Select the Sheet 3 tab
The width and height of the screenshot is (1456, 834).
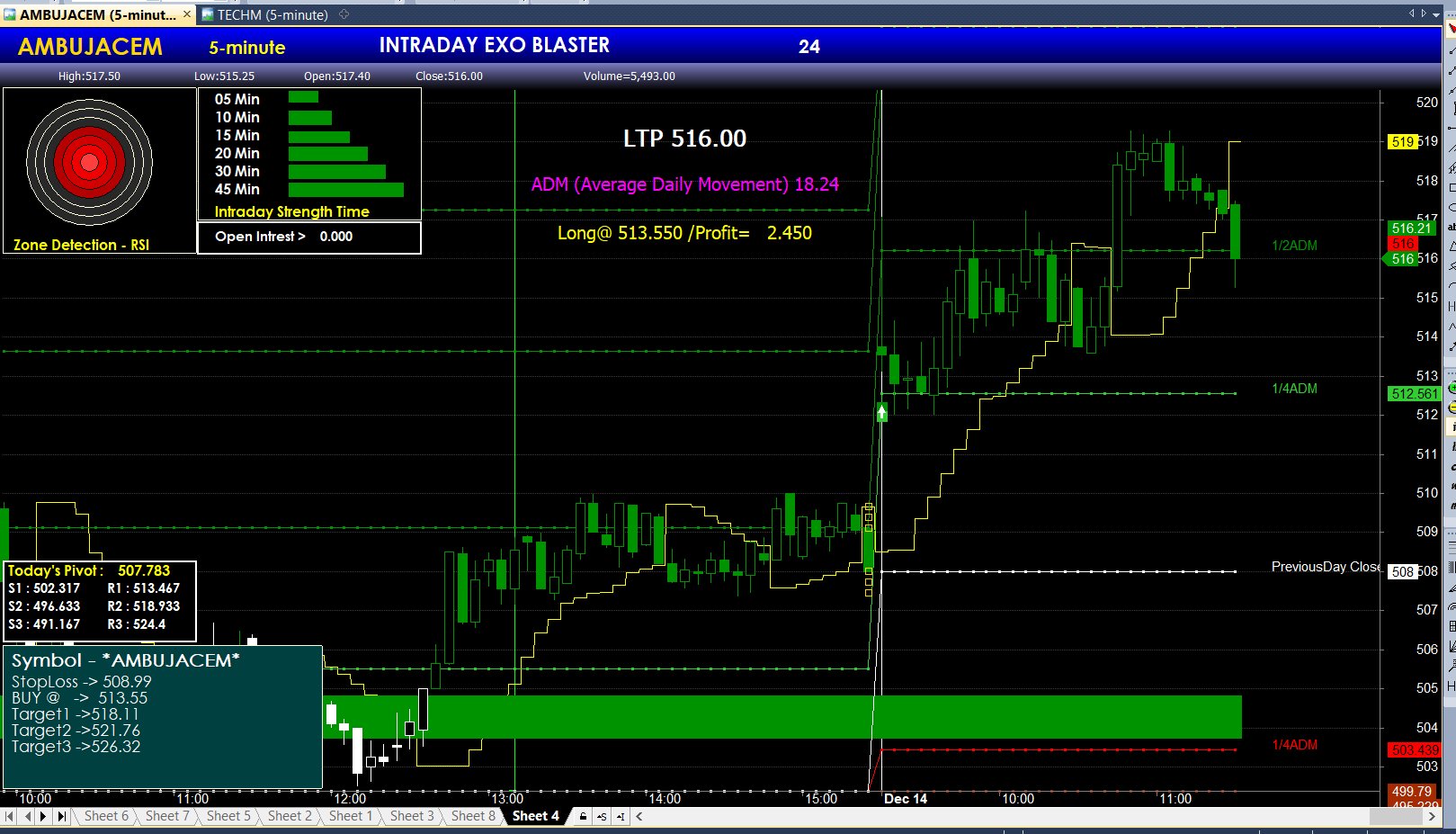tap(412, 816)
